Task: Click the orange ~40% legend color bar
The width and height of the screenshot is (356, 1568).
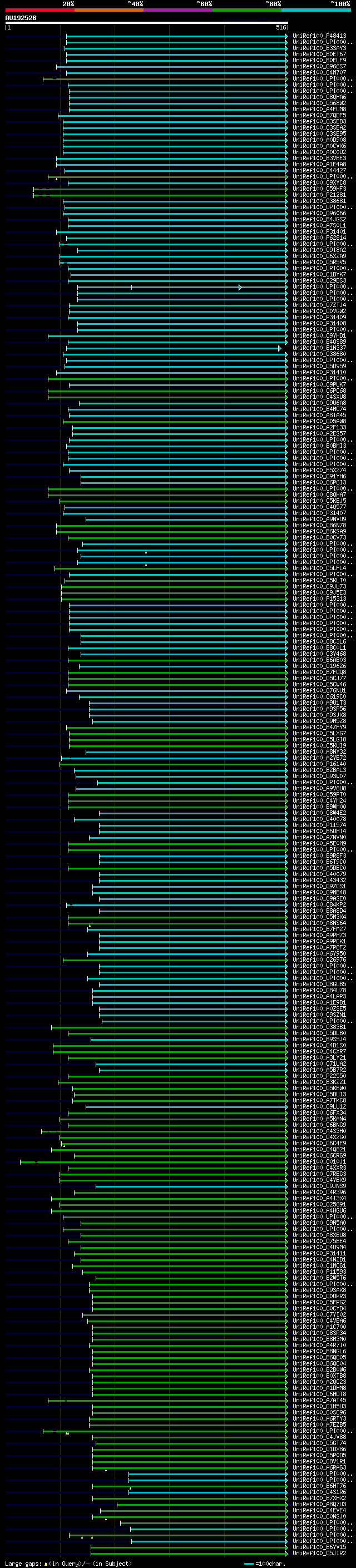Action: coord(109,10)
